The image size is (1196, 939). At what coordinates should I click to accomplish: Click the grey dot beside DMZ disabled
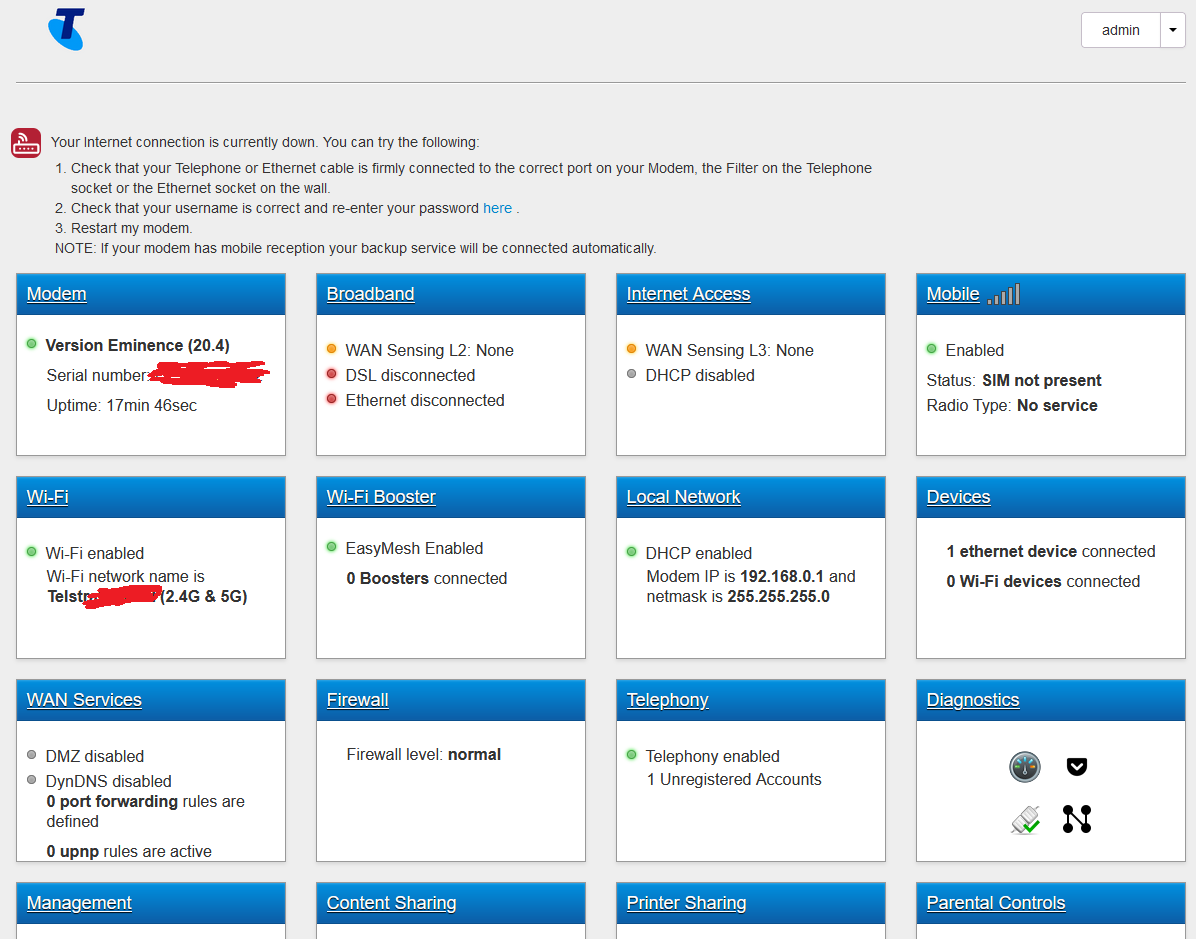coord(31,754)
